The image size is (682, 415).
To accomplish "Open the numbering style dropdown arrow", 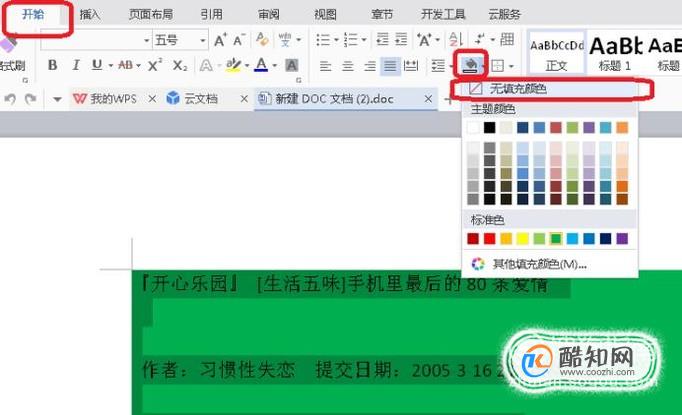I will (364, 40).
